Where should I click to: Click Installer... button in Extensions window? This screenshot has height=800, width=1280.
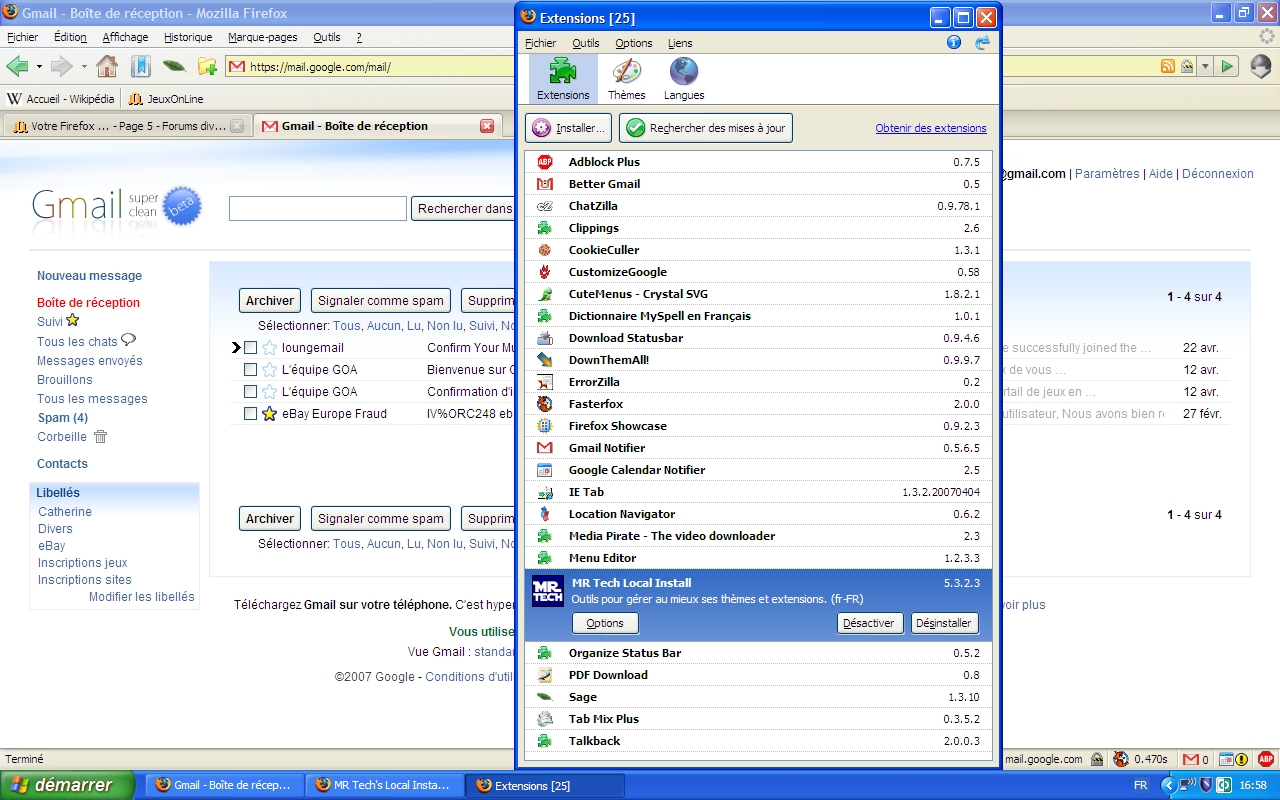pyautogui.click(x=568, y=128)
